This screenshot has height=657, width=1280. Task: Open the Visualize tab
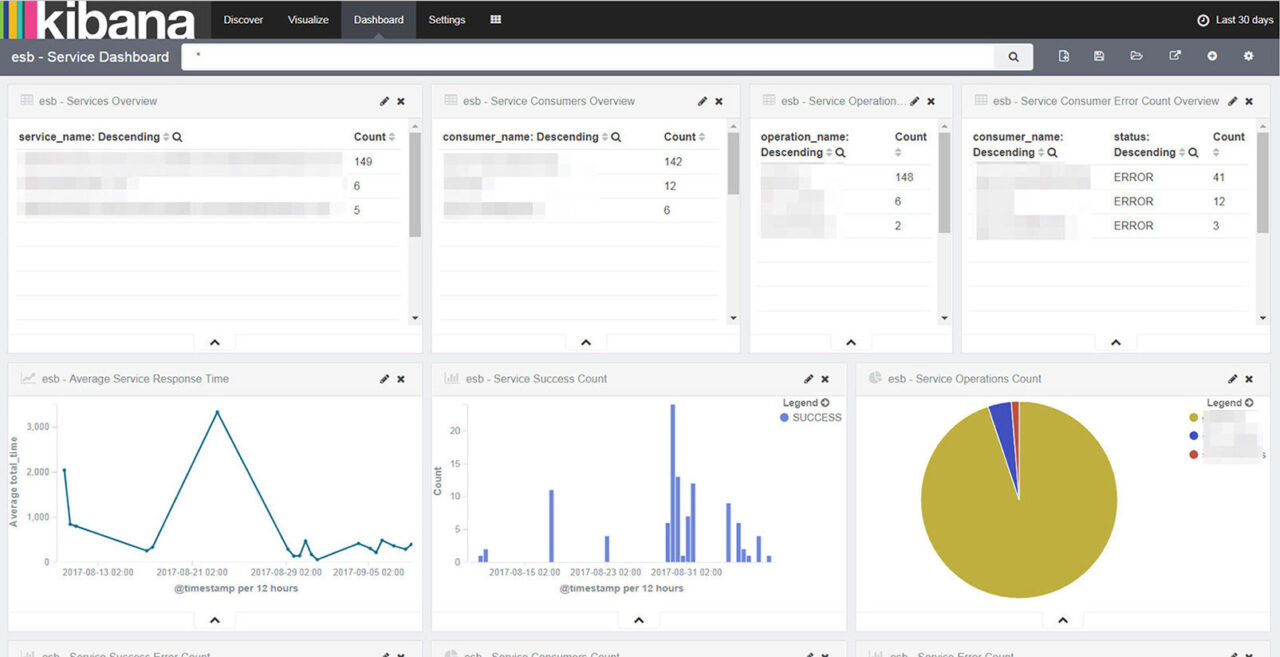click(x=308, y=20)
